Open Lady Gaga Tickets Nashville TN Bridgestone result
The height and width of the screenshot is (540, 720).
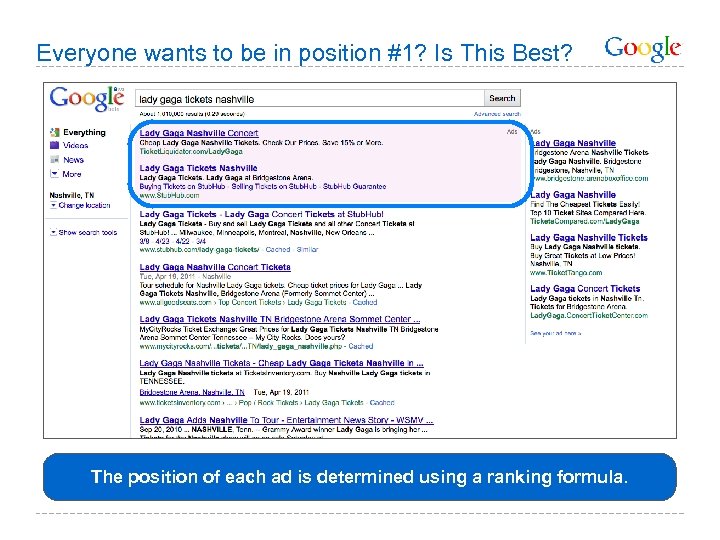(280, 319)
